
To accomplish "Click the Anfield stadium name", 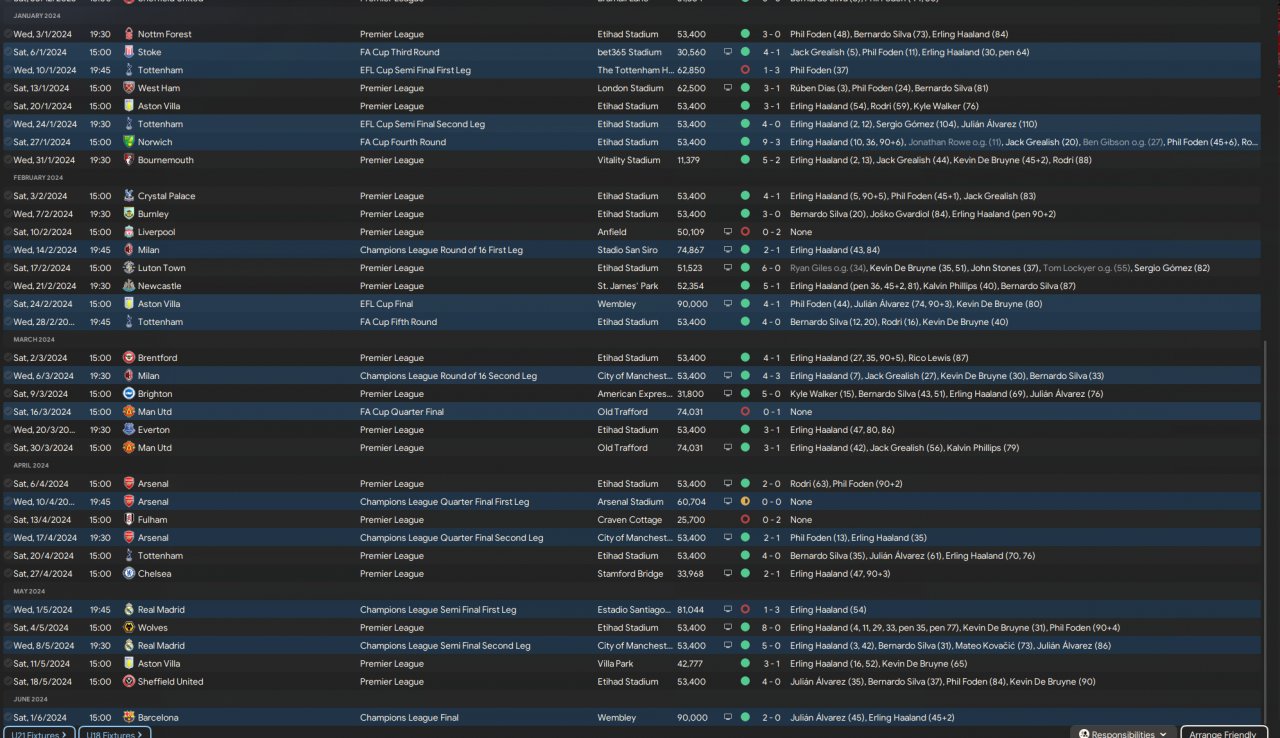I will (612, 232).
